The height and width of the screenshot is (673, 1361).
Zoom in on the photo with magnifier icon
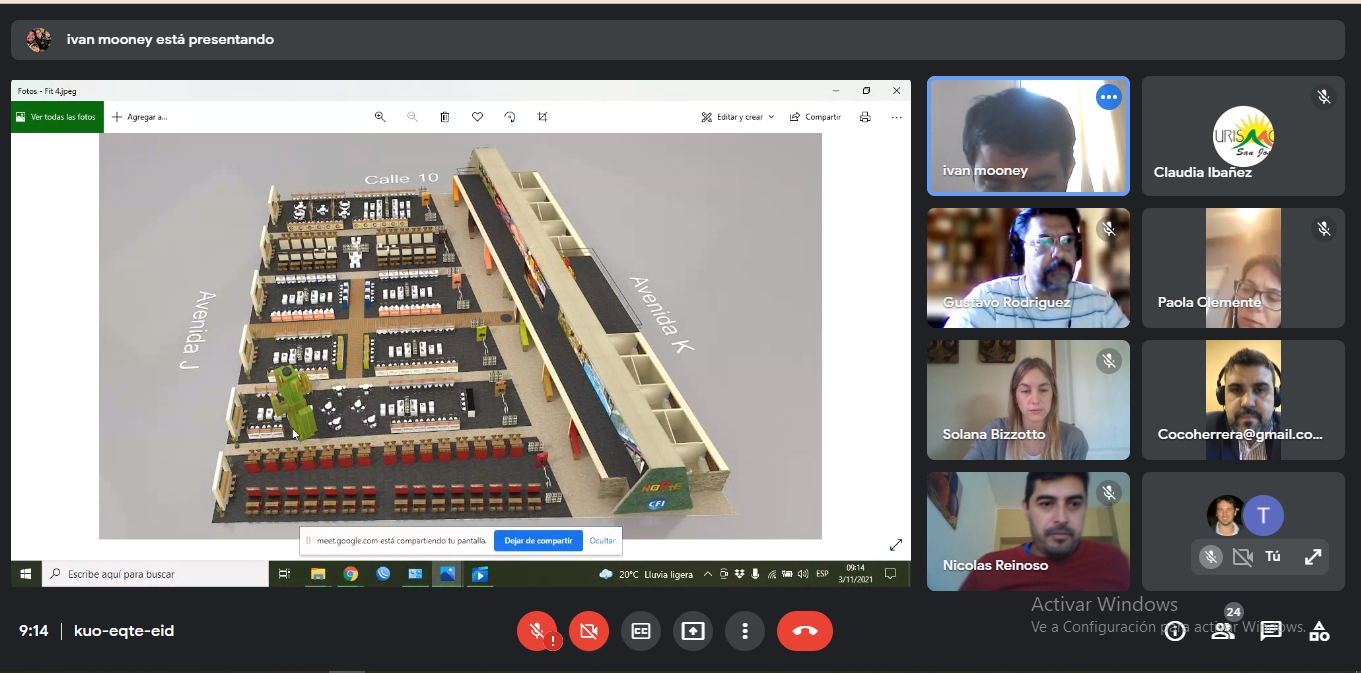pyautogui.click(x=380, y=117)
